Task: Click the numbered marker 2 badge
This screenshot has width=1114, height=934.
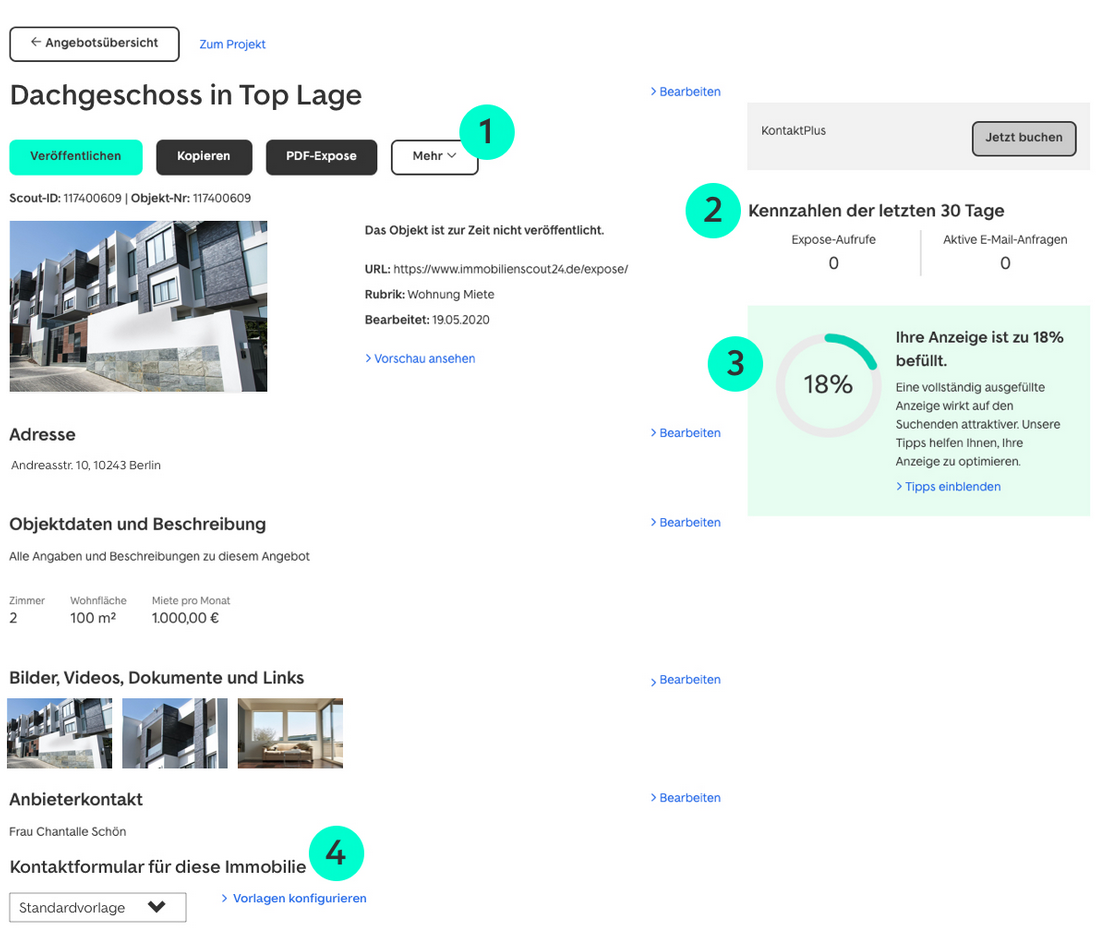Action: click(712, 210)
